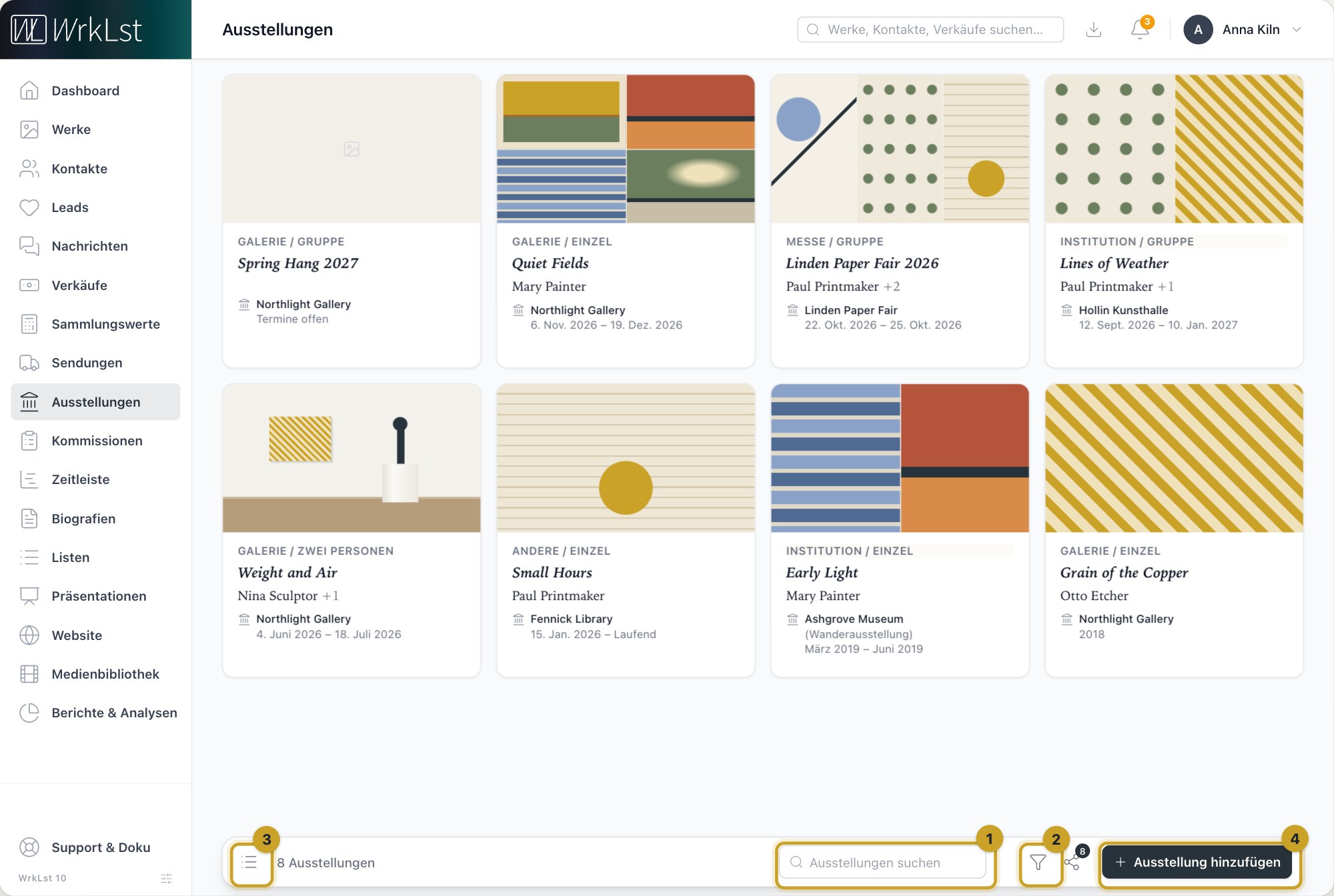
Task: Open Medienbibliothek
Action: (x=95, y=674)
